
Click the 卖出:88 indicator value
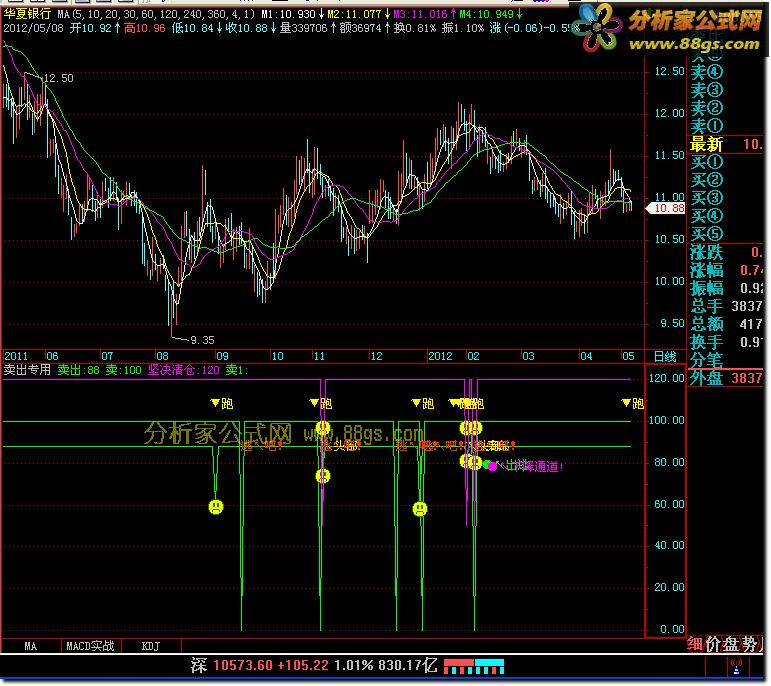pyautogui.click(x=79, y=370)
